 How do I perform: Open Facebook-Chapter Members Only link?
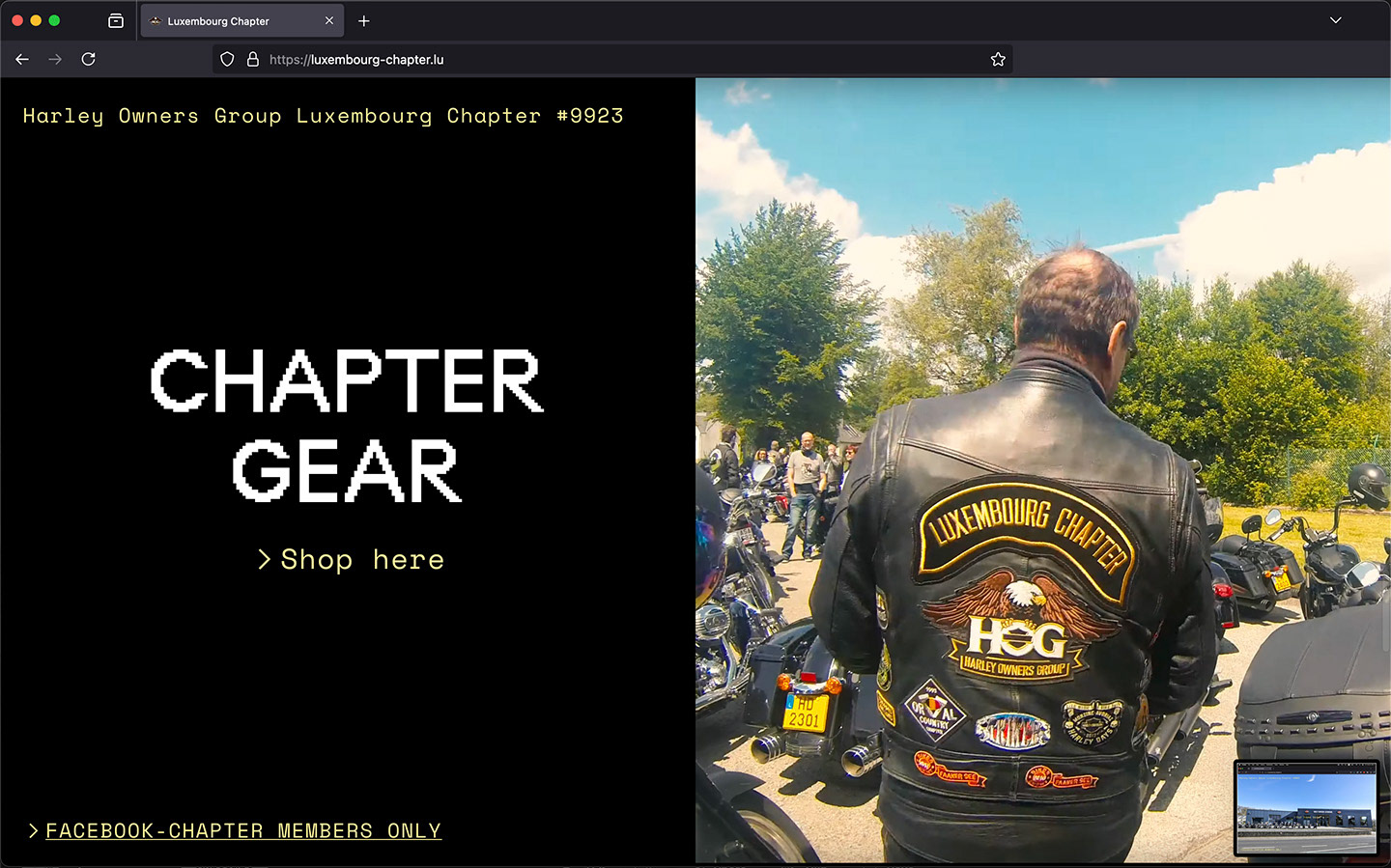point(243,831)
